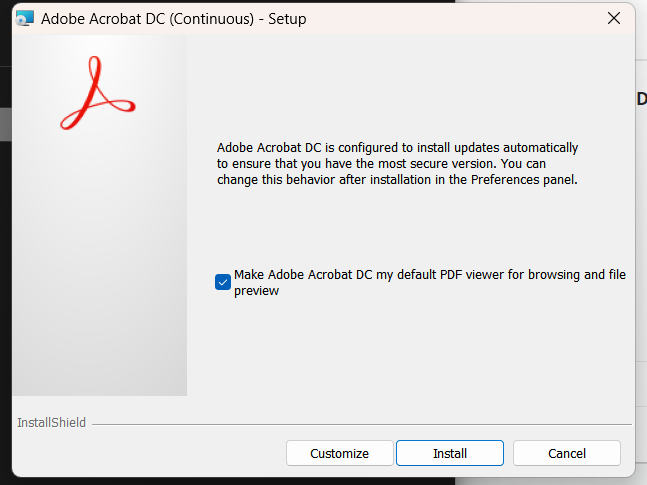Click the line starting "Adobe Acrobat DC is configured"
The width and height of the screenshot is (647, 485).
pos(397,147)
